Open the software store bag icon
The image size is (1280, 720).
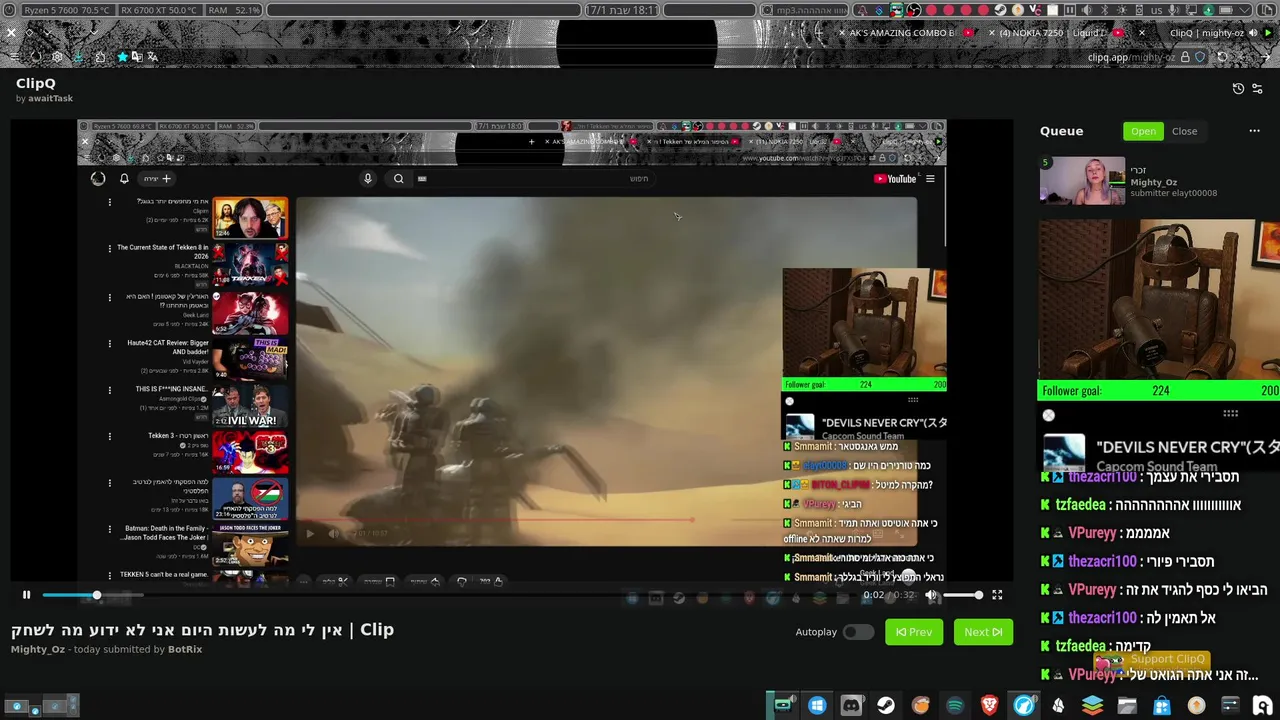pyautogui.click(x=1162, y=705)
